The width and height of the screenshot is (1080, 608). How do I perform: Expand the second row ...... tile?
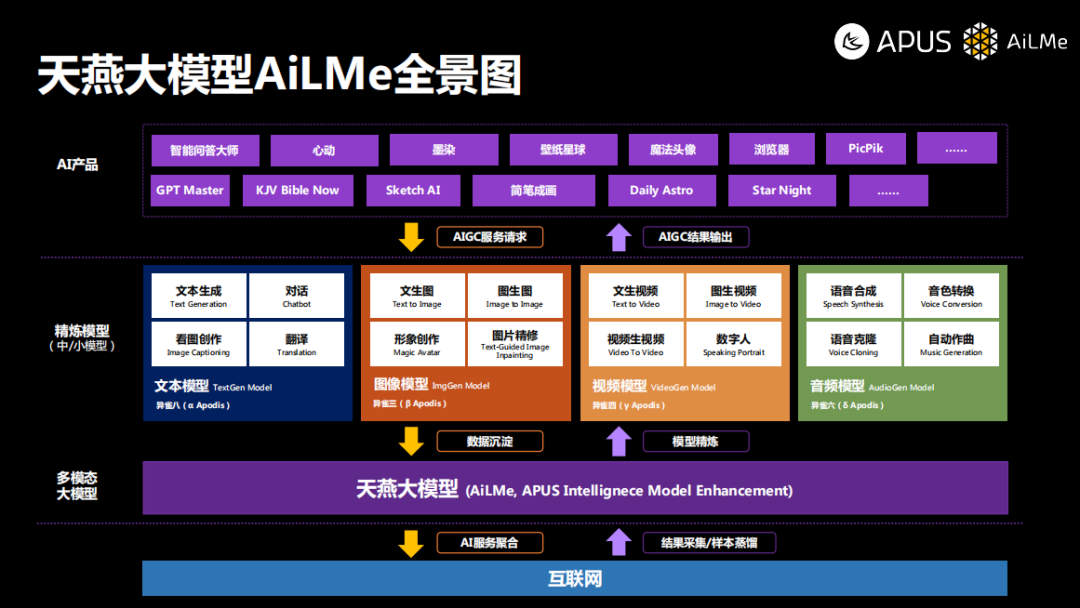coord(888,190)
